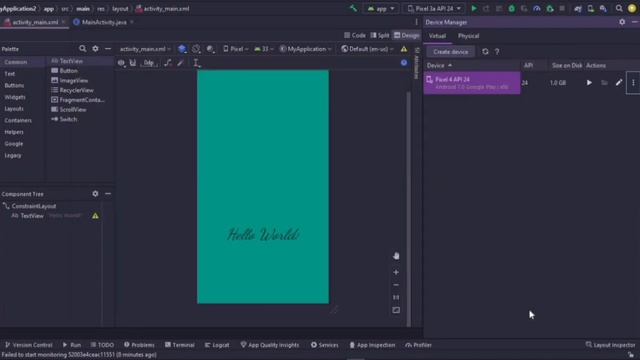Zoom in the design preview
Viewport: 640px width, 360px height.
click(396, 272)
